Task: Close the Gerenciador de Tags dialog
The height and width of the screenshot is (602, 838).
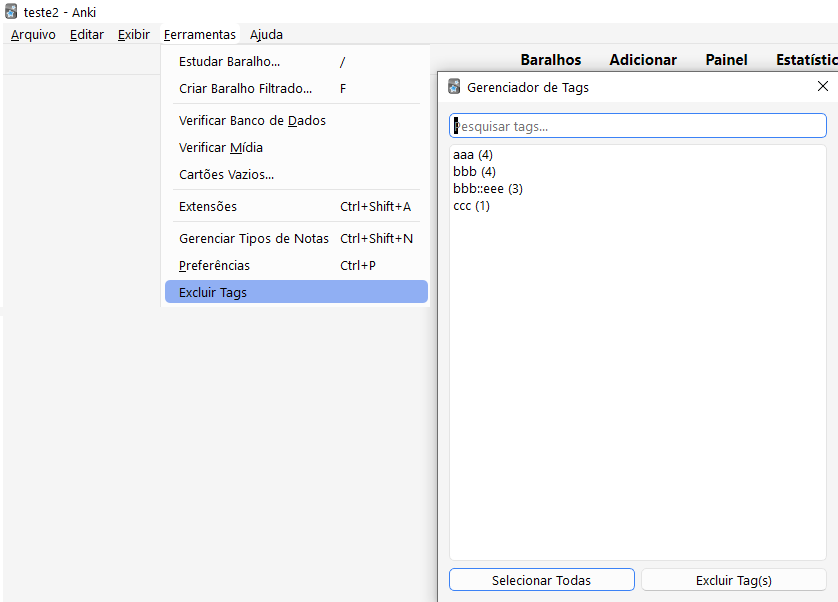Action: 822,87
